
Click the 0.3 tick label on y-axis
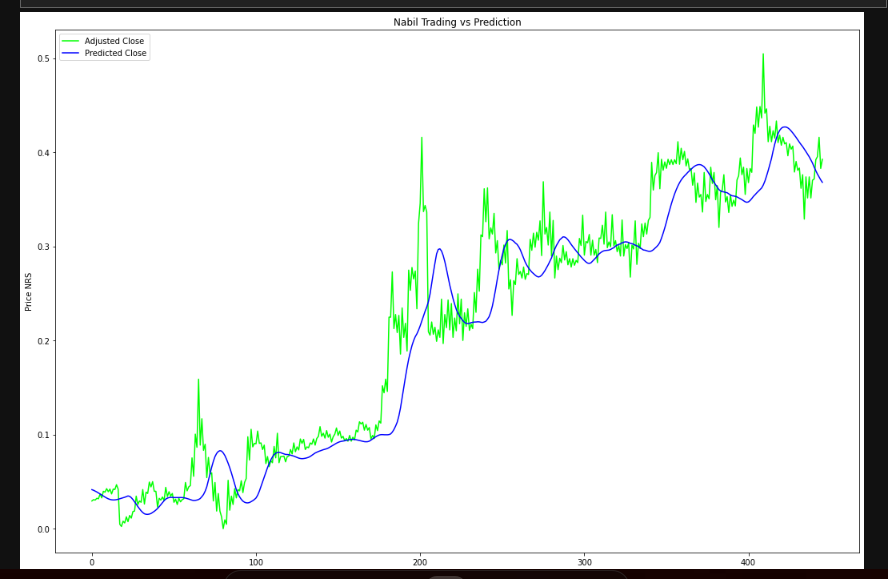(x=44, y=247)
